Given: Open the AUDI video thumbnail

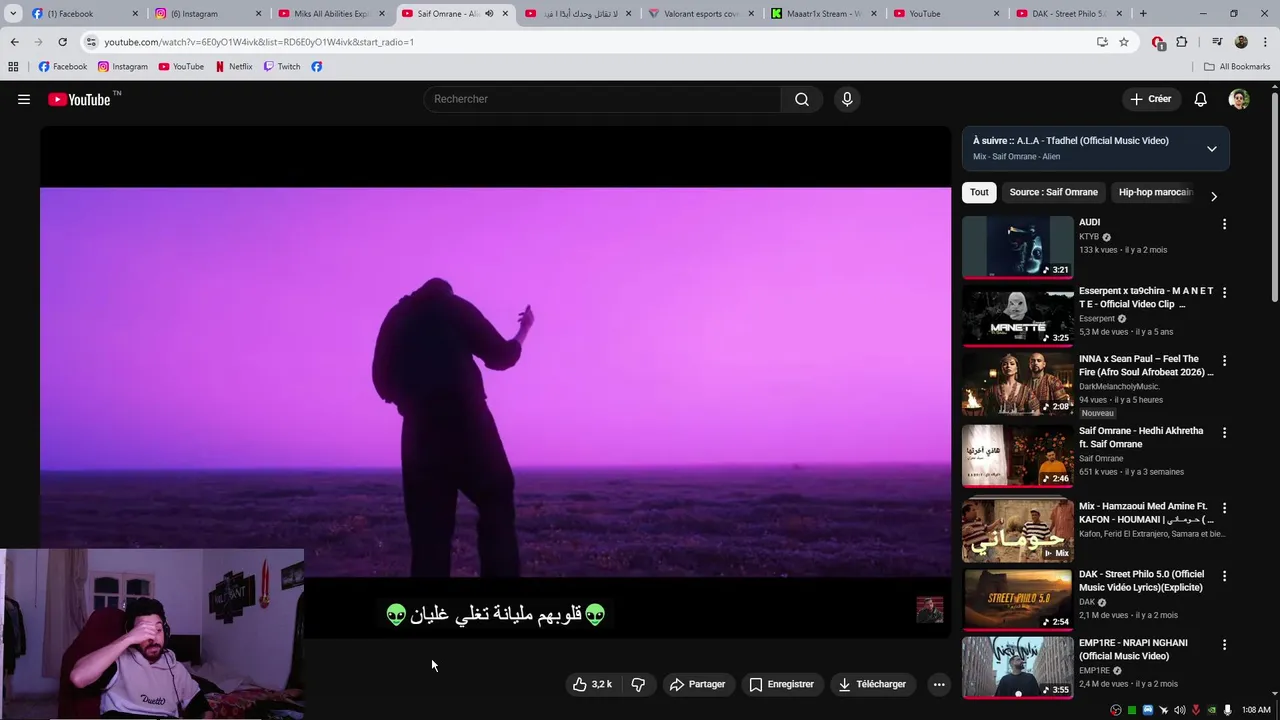Looking at the screenshot, I should click(1017, 247).
